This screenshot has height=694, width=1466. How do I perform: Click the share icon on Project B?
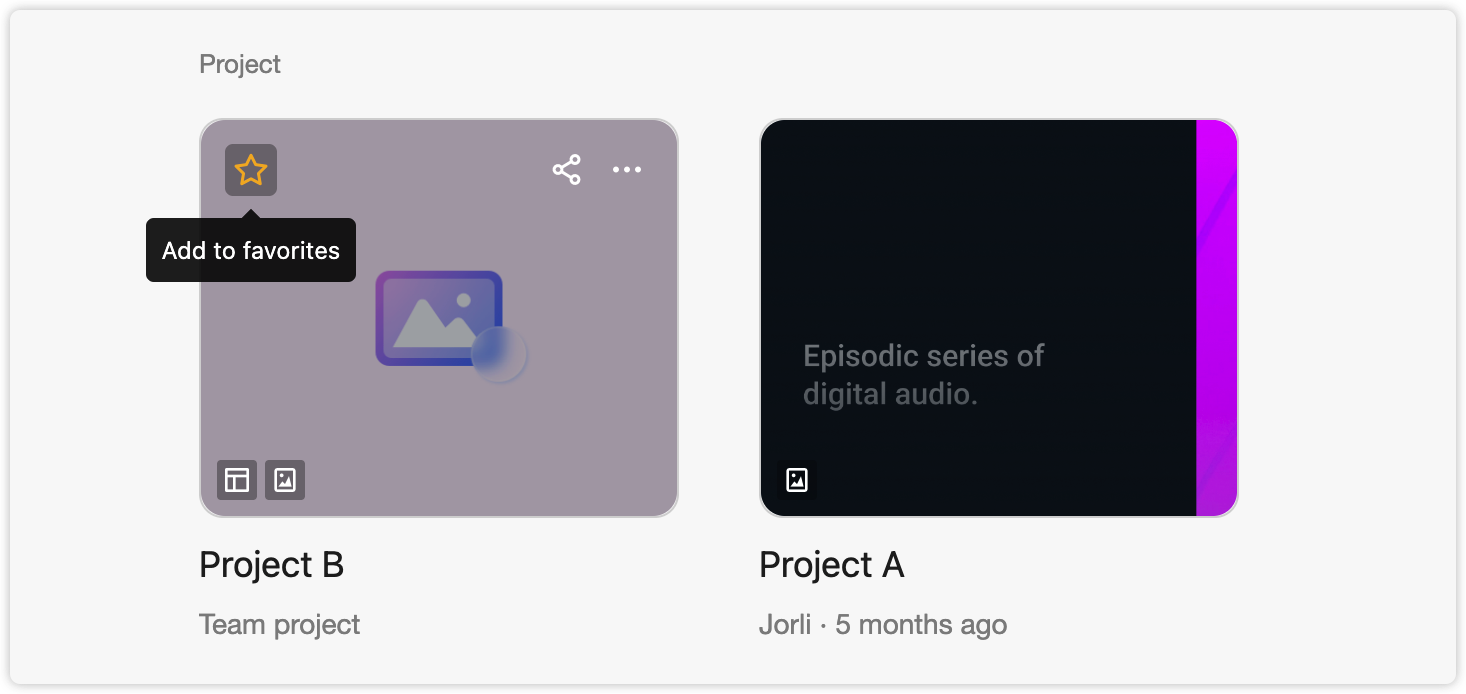(567, 170)
